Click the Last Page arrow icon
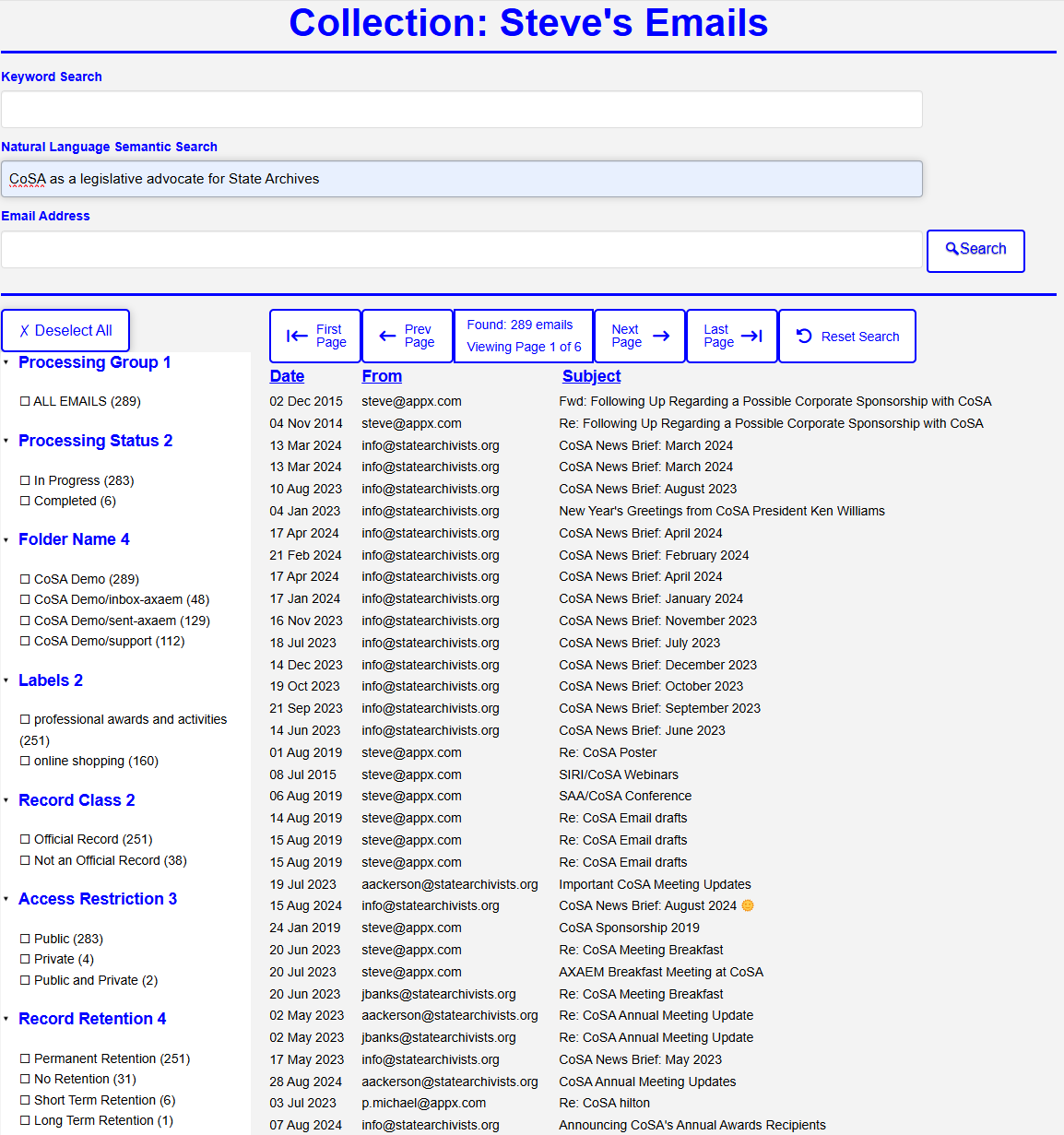The height and width of the screenshot is (1135, 1064). 751,336
